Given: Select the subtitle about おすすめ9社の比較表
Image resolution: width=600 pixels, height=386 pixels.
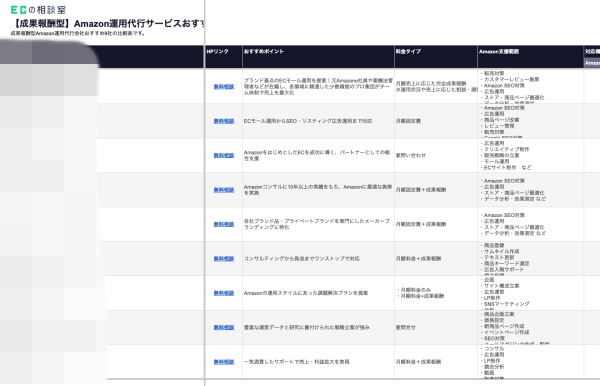Looking at the screenshot, I should point(78,33).
